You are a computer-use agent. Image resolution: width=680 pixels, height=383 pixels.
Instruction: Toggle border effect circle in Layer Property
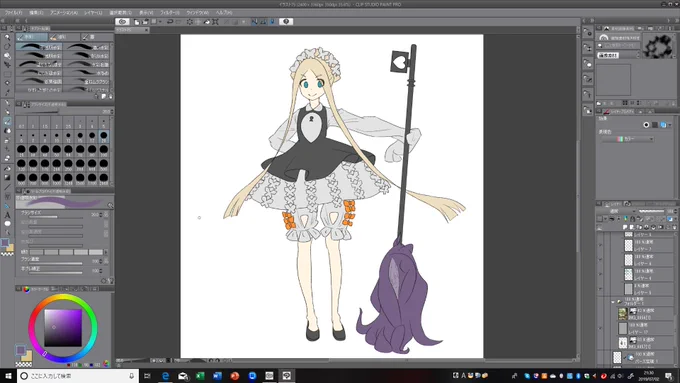646,125
